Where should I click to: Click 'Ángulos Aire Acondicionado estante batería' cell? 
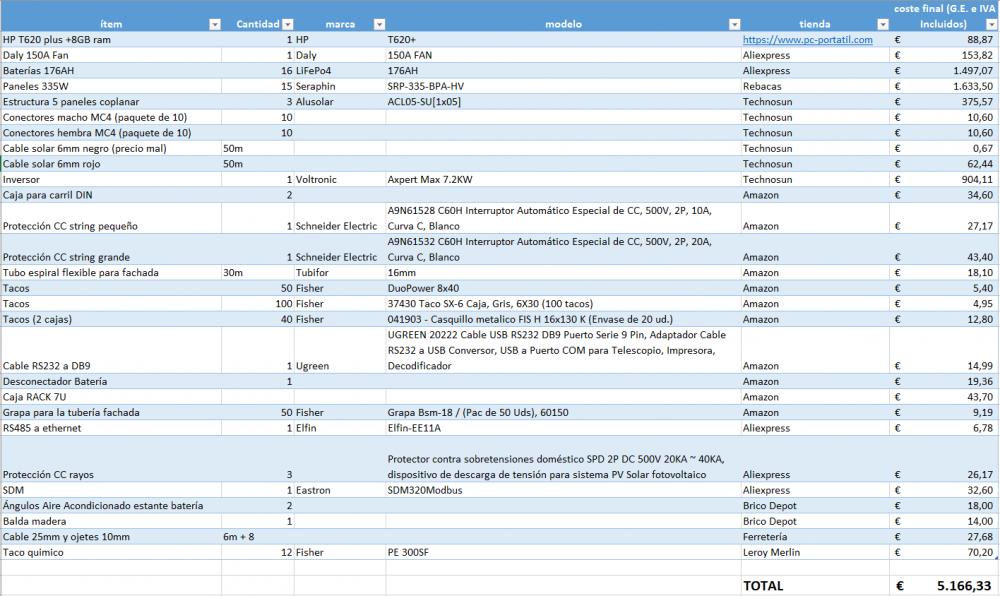tap(112, 505)
